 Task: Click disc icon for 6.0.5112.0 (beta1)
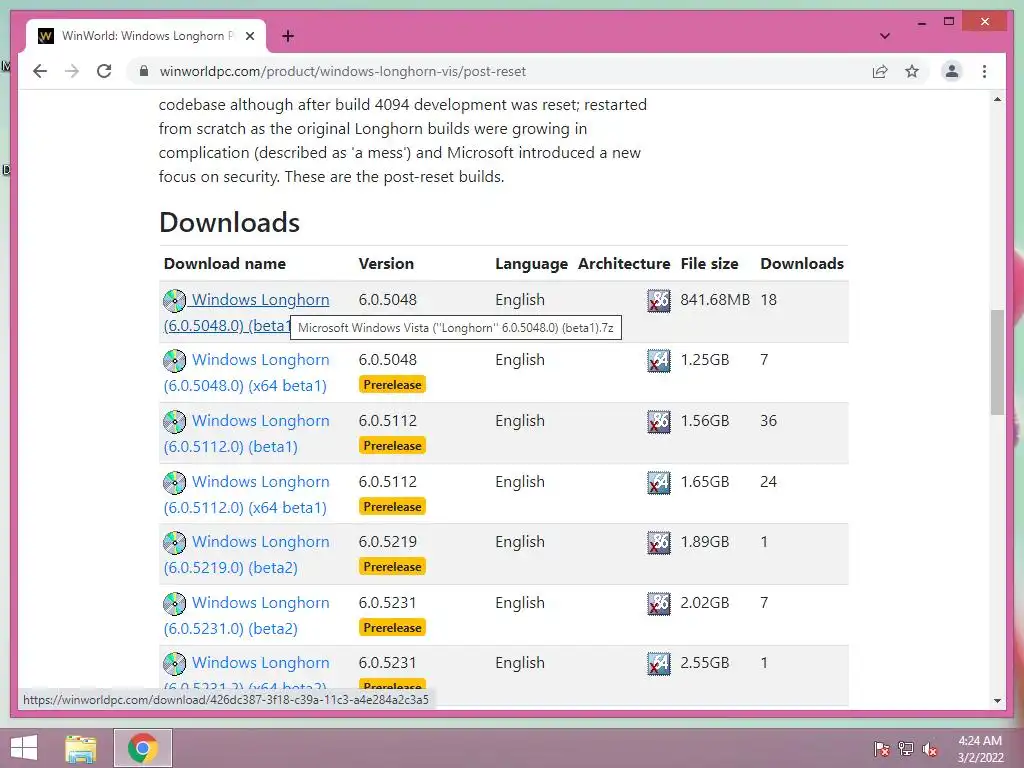coord(174,421)
